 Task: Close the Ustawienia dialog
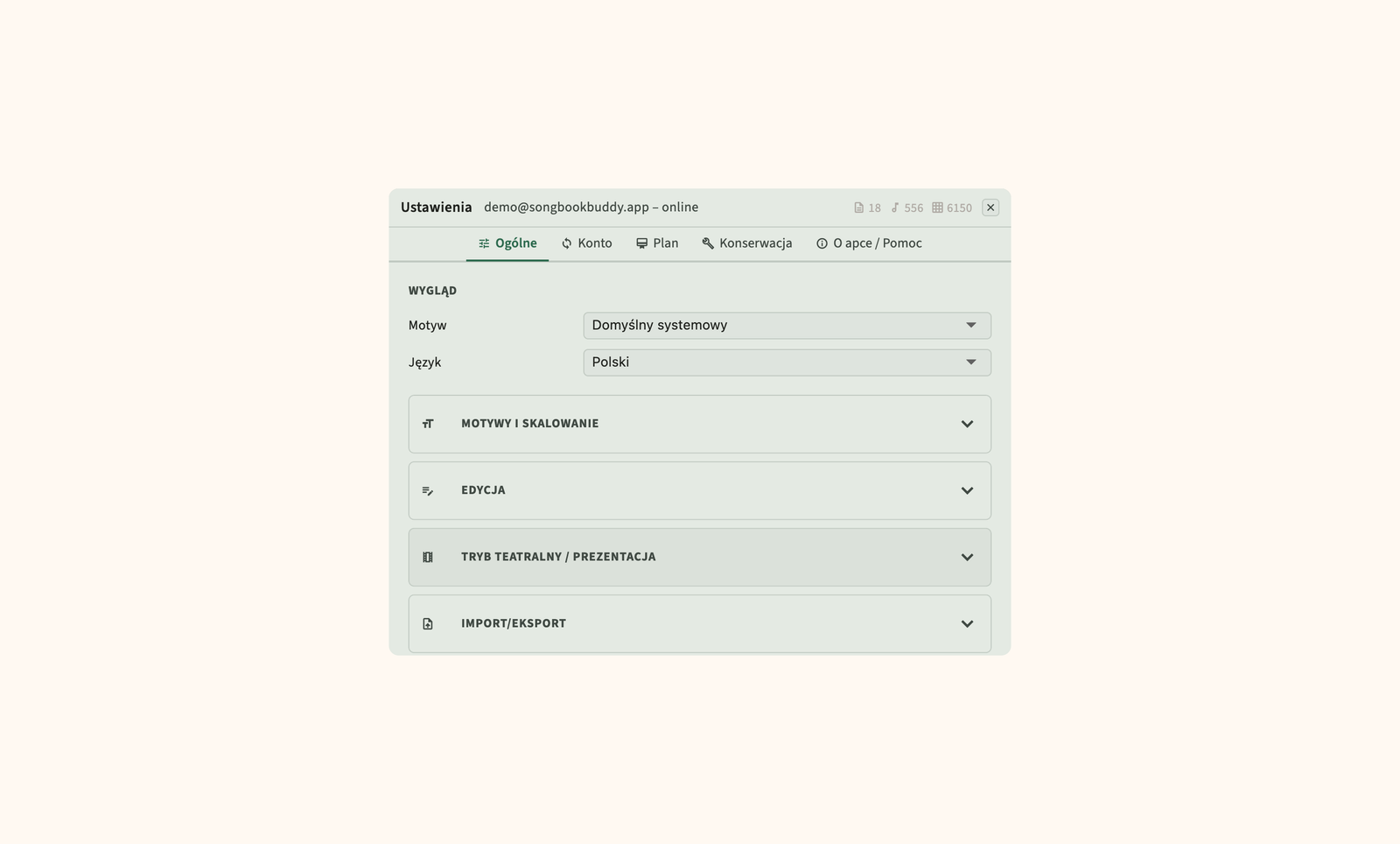990,207
